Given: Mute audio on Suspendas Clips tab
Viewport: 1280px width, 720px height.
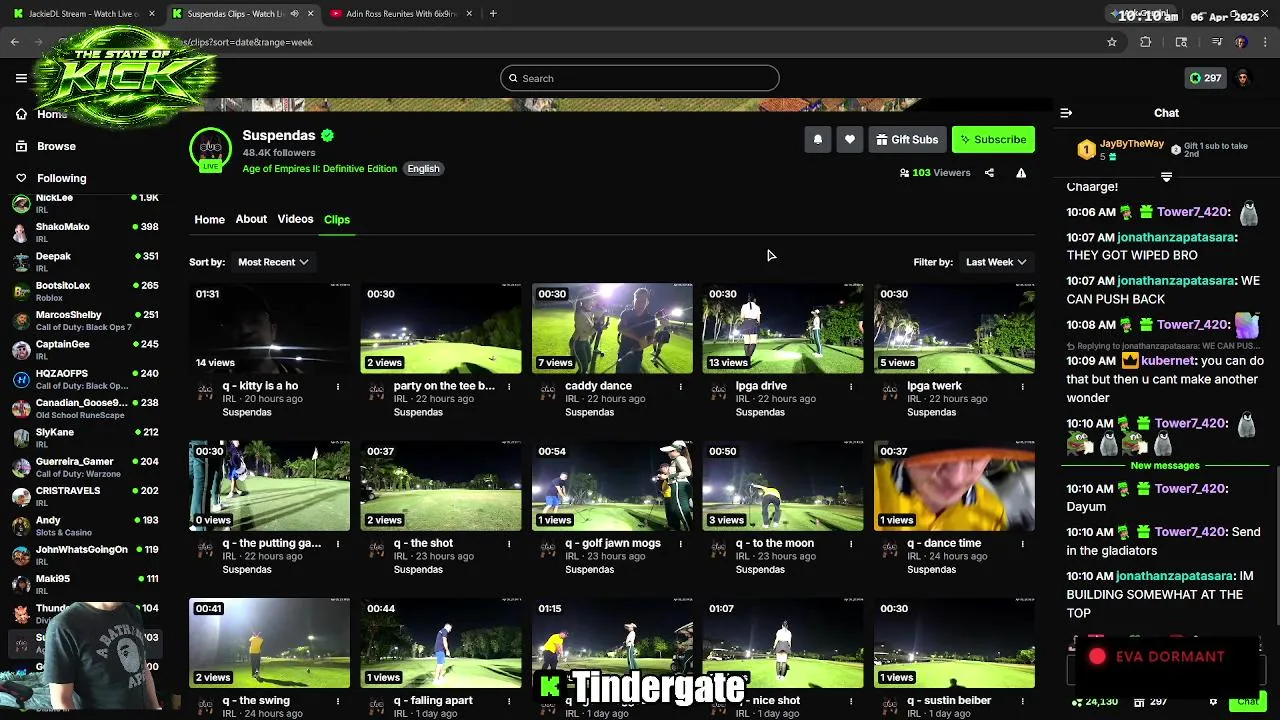Looking at the screenshot, I should pos(294,14).
